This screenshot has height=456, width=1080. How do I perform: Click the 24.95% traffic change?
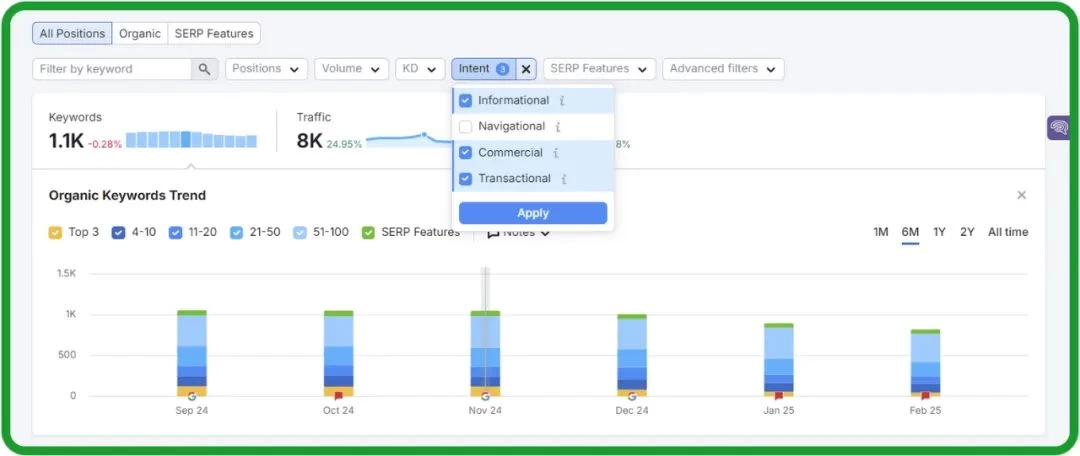344,145
